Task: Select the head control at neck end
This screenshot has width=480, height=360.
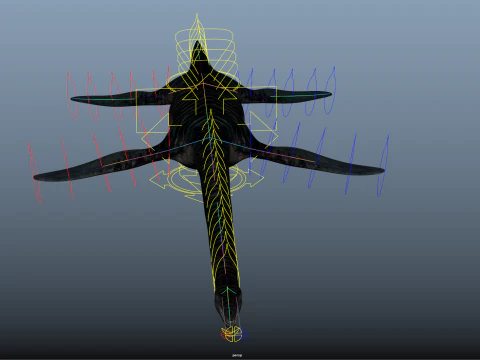Action: click(x=233, y=334)
